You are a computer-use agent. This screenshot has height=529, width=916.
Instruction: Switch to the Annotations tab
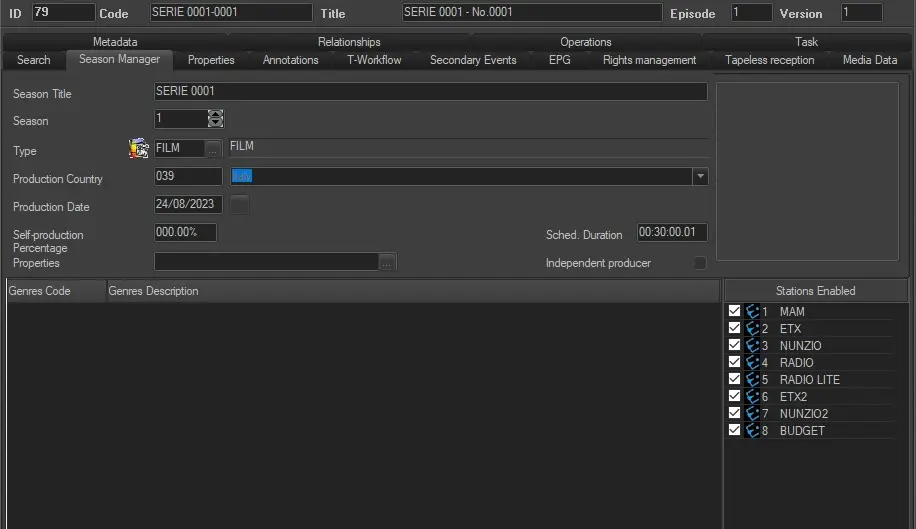coord(290,60)
